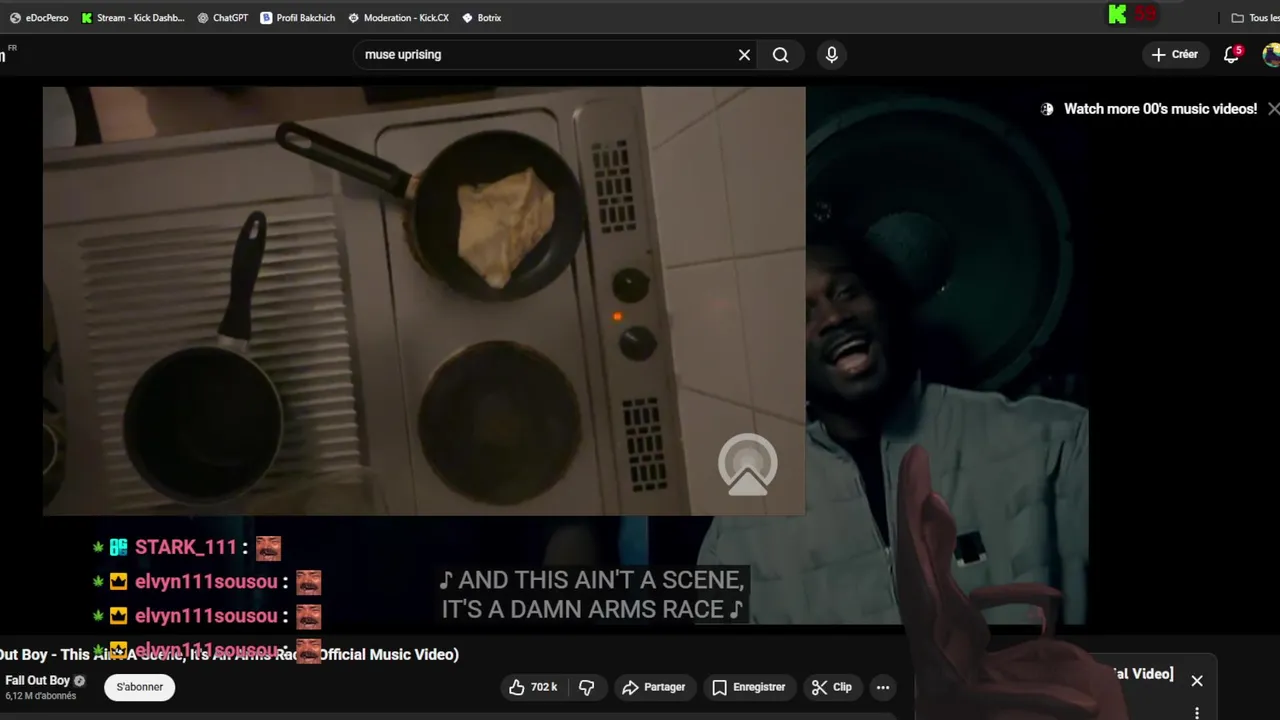Click the S'abonner subscribe button
The height and width of the screenshot is (720, 1280).
[x=140, y=687]
